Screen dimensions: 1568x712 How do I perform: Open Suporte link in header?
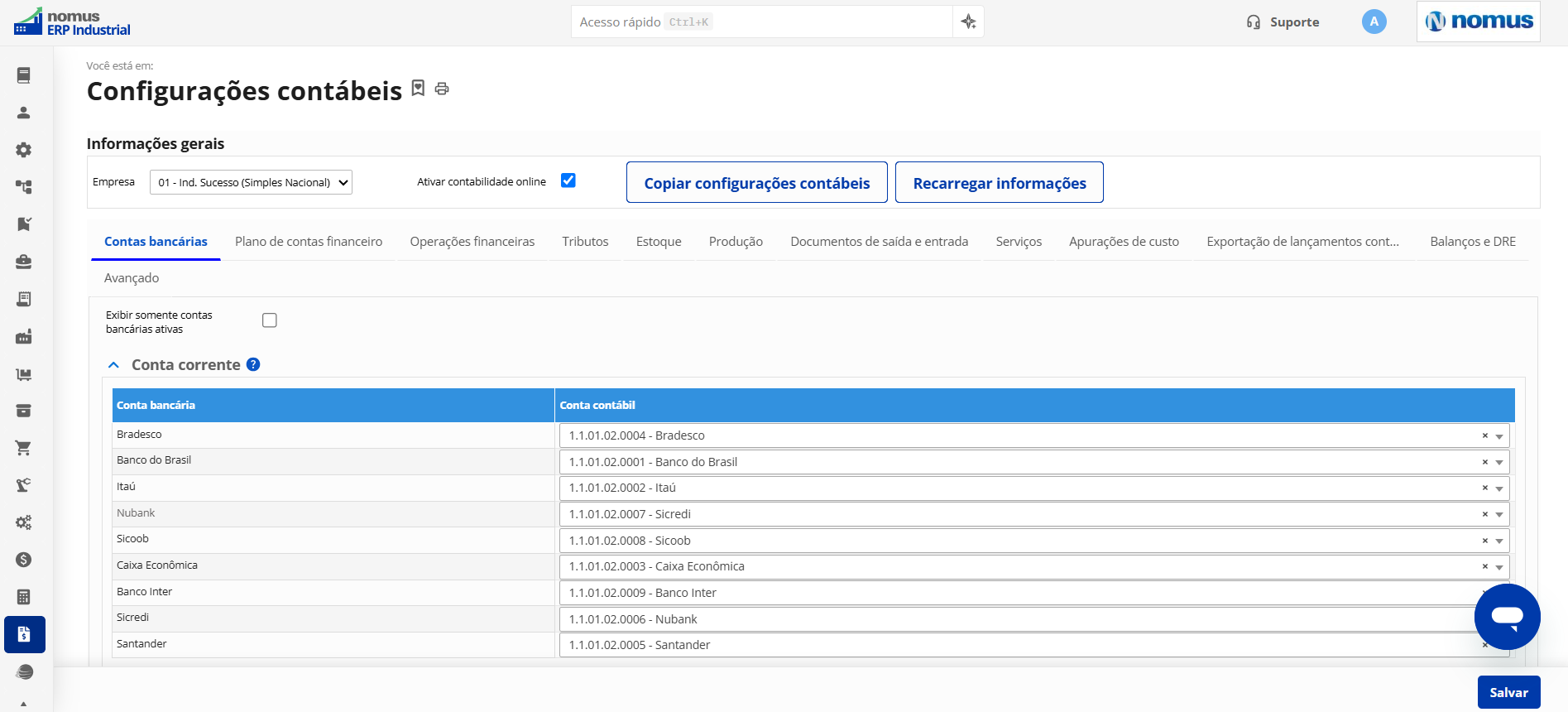(1283, 22)
